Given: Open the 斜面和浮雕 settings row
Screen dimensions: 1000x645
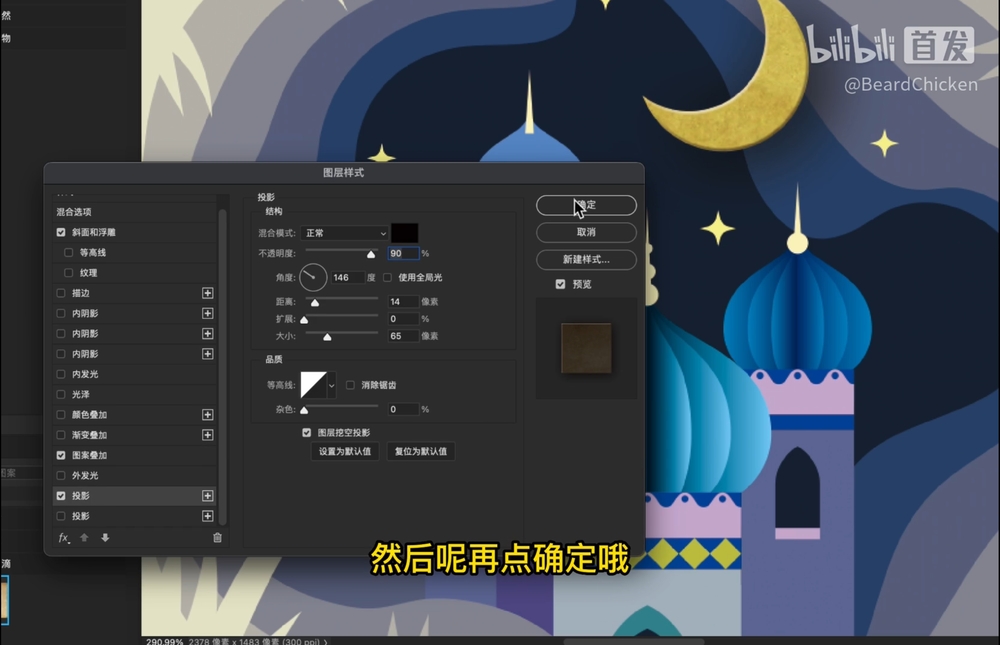Looking at the screenshot, I should pos(135,232).
